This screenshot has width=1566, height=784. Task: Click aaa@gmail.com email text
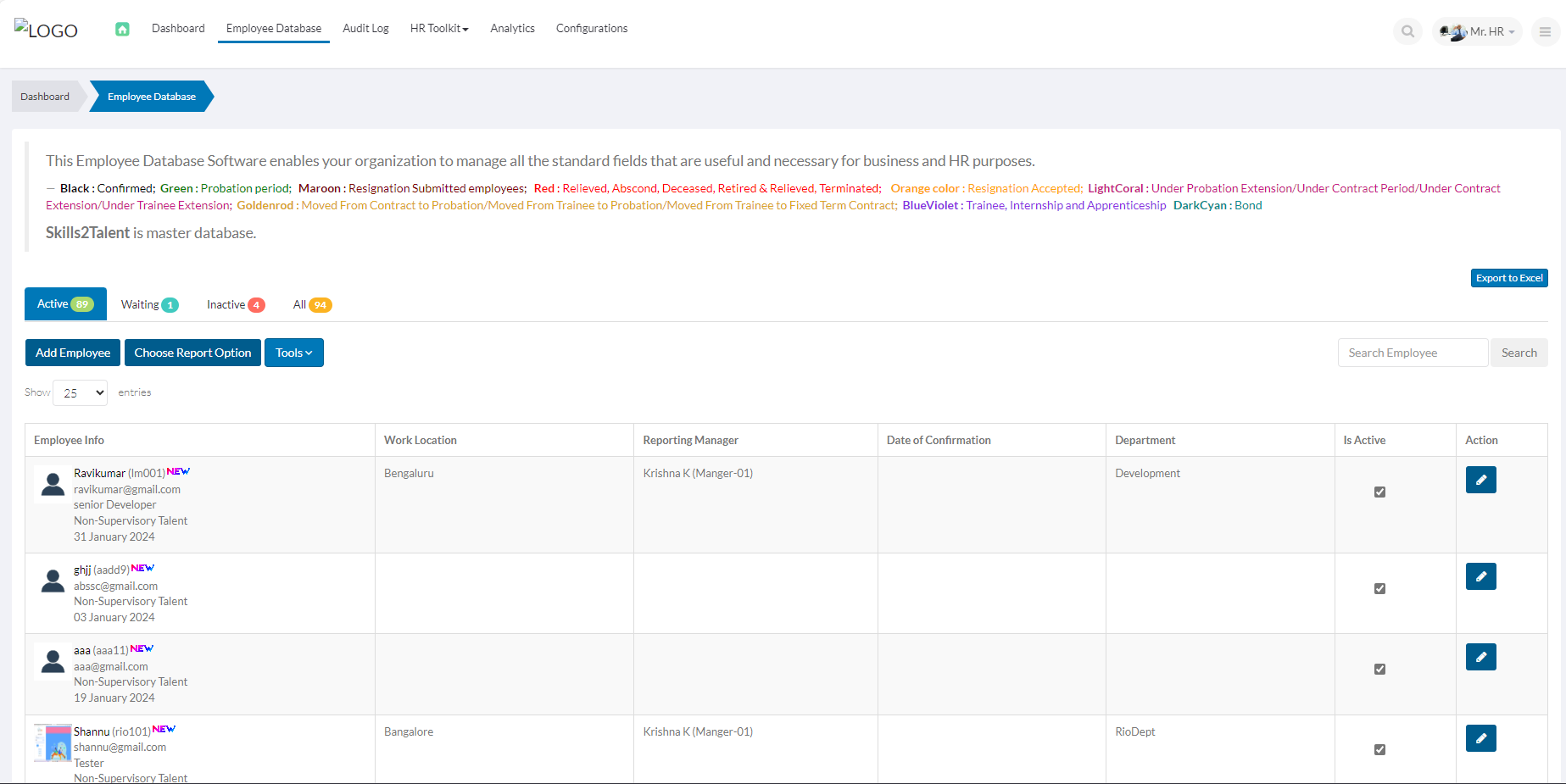[x=110, y=666]
